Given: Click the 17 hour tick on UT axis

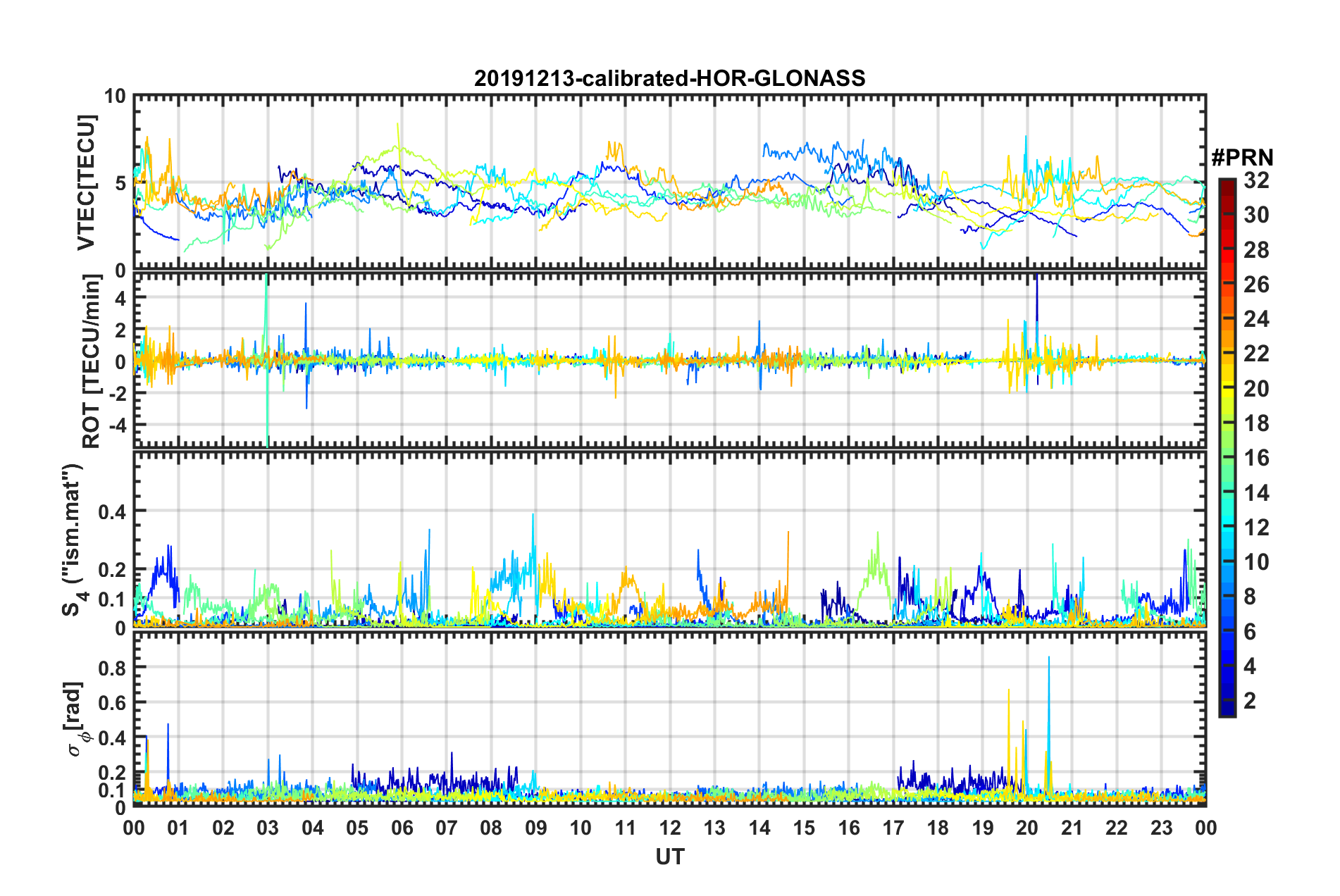Looking at the screenshot, I should pyautogui.click(x=893, y=828).
